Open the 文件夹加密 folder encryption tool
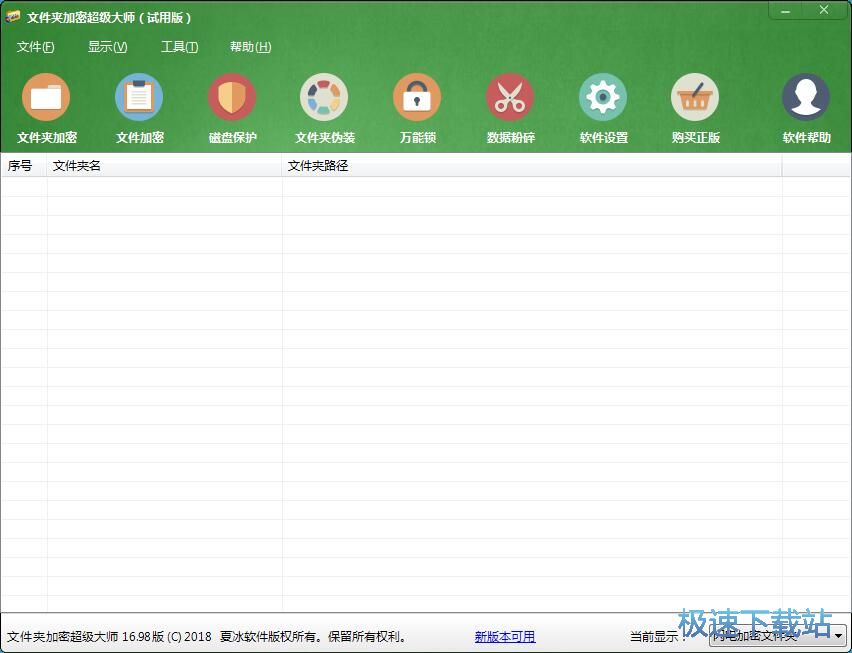This screenshot has width=852, height=653. click(46, 108)
